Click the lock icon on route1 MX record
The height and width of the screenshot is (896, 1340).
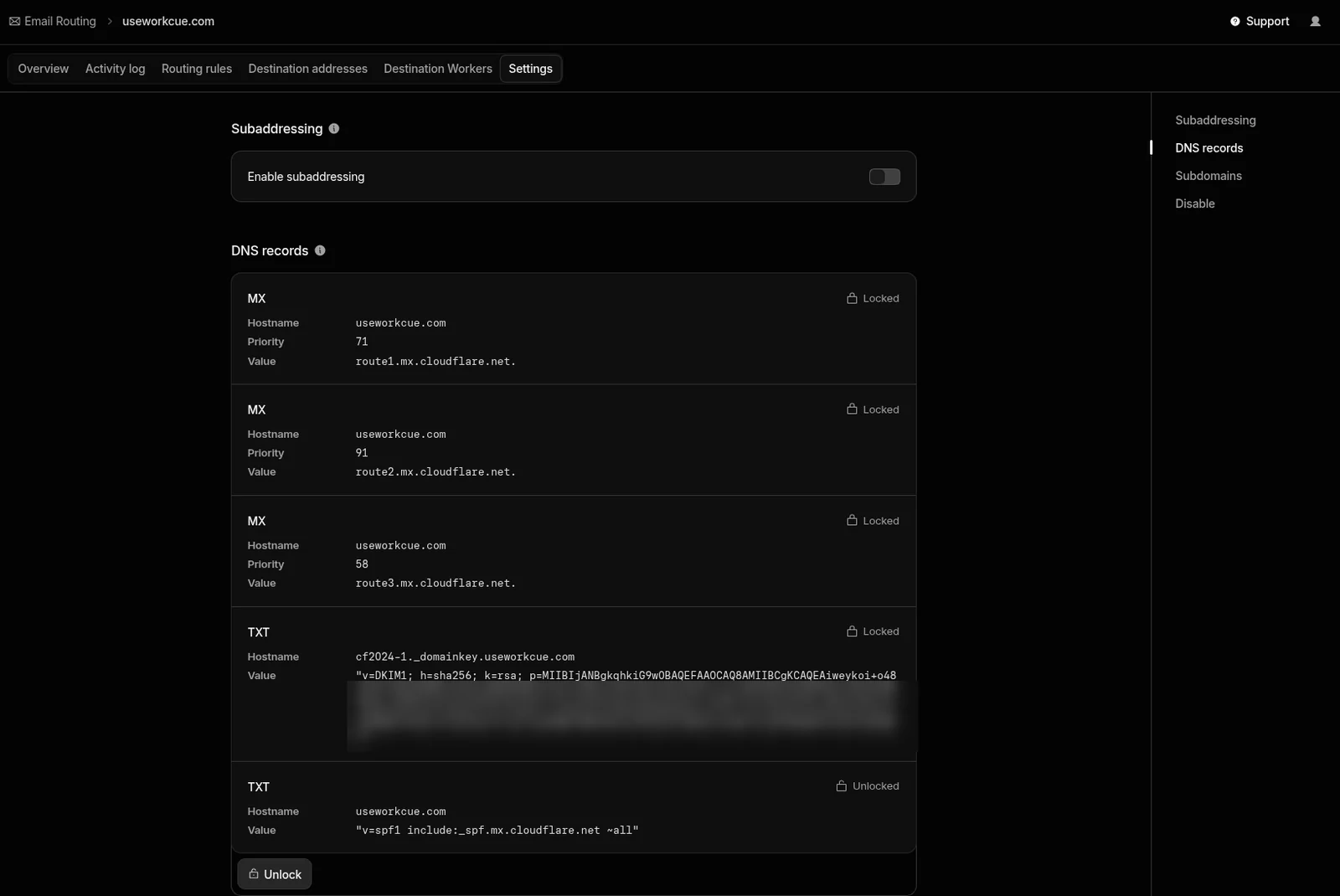(x=852, y=298)
